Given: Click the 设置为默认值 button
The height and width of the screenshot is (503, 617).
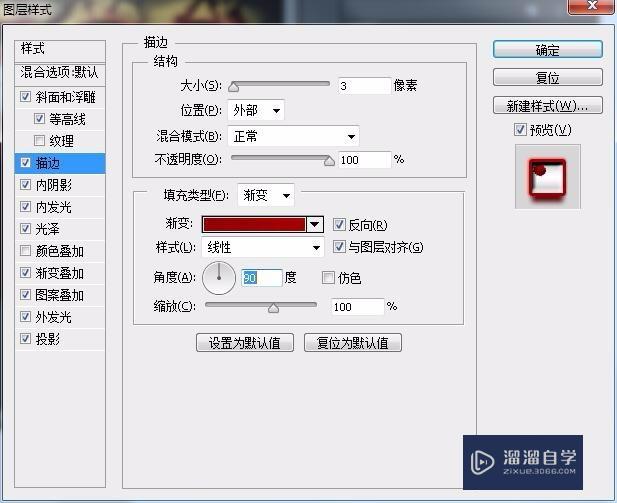Looking at the screenshot, I should point(245,343).
